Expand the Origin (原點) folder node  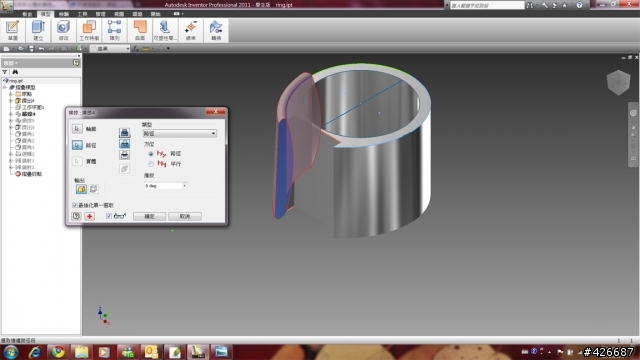click(x=11, y=94)
